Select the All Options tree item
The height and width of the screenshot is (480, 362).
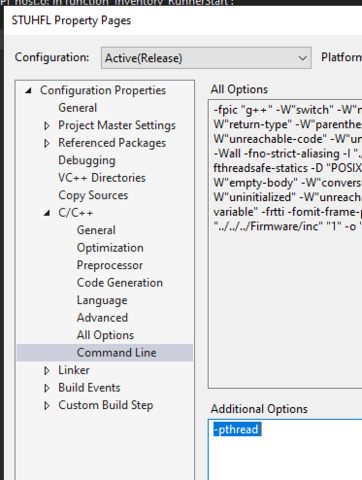[x=105, y=335]
